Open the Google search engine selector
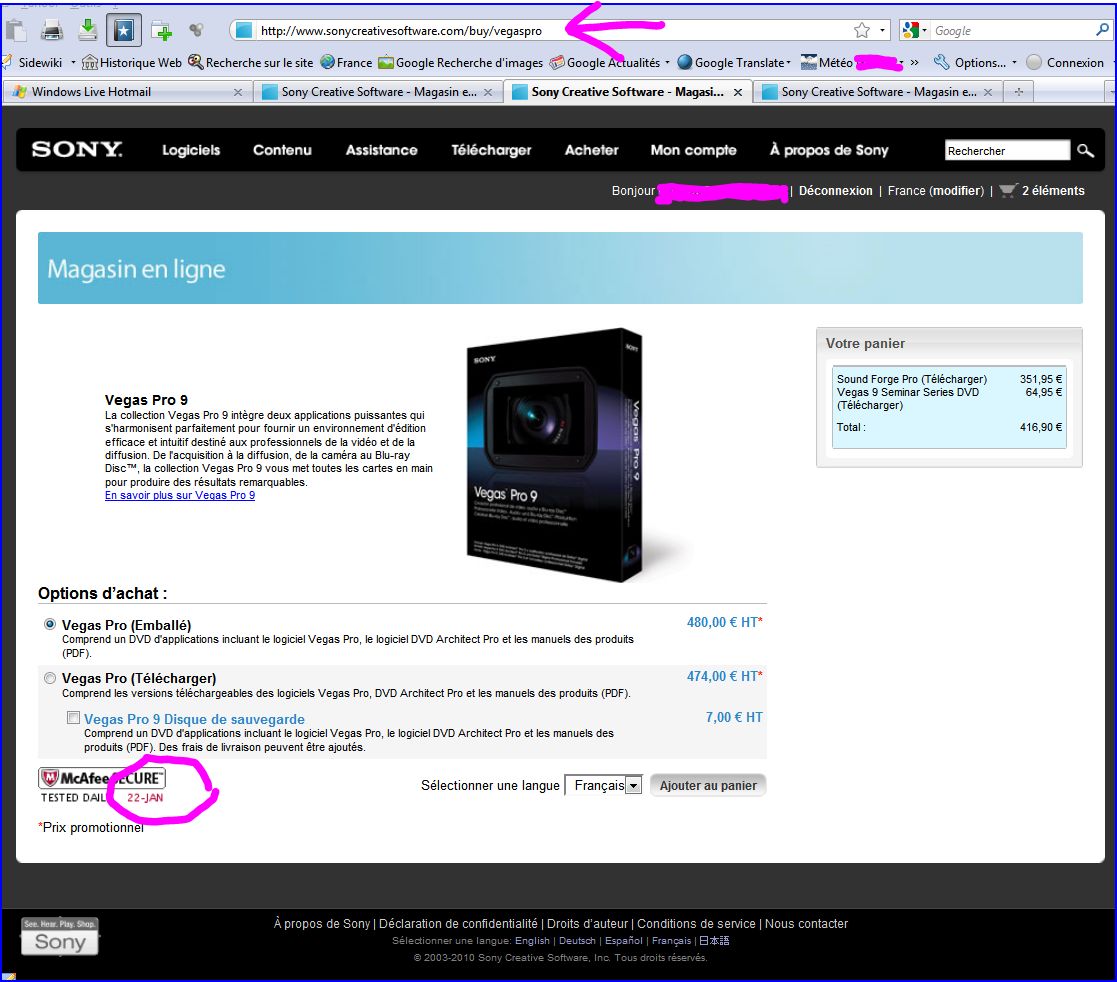The image size is (1117, 982). (915, 30)
